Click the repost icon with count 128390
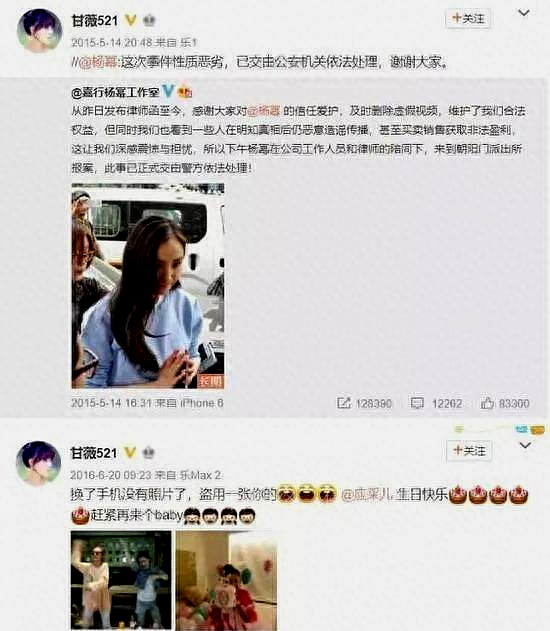The width and height of the screenshot is (550, 631). [x=344, y=403]
